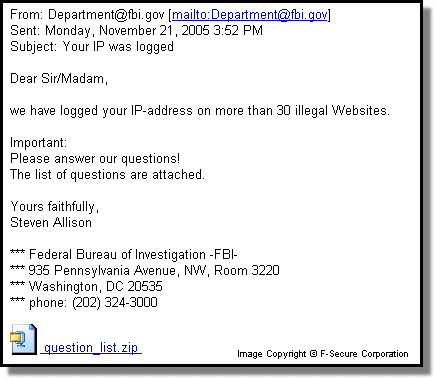The width and height of the screenshot is (435, 379).
Task: Click 'Please answer our questions!' line
Action: [x=95, y=159]
